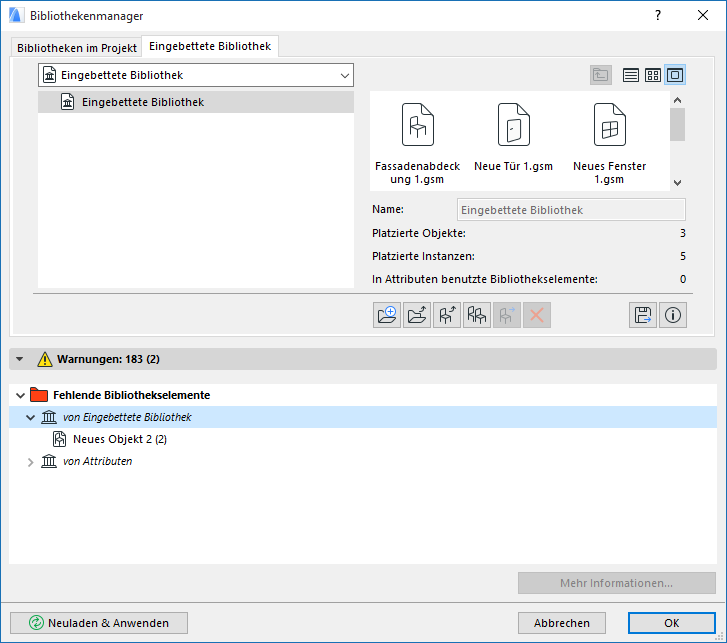Click the Warnungen: 183 (2) header text
The image size is (727, 643).
click(x=108, y=359)
